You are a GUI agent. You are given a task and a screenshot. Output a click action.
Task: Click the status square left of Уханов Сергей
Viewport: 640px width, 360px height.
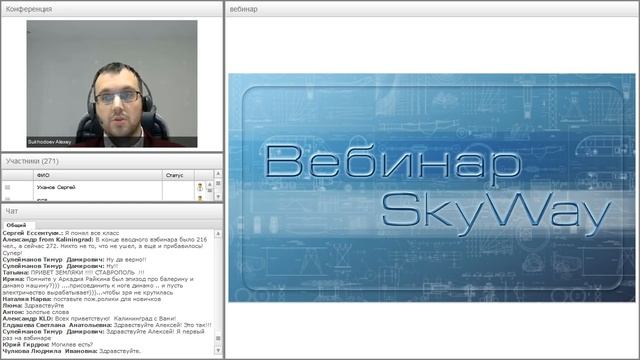click(7, 187)
